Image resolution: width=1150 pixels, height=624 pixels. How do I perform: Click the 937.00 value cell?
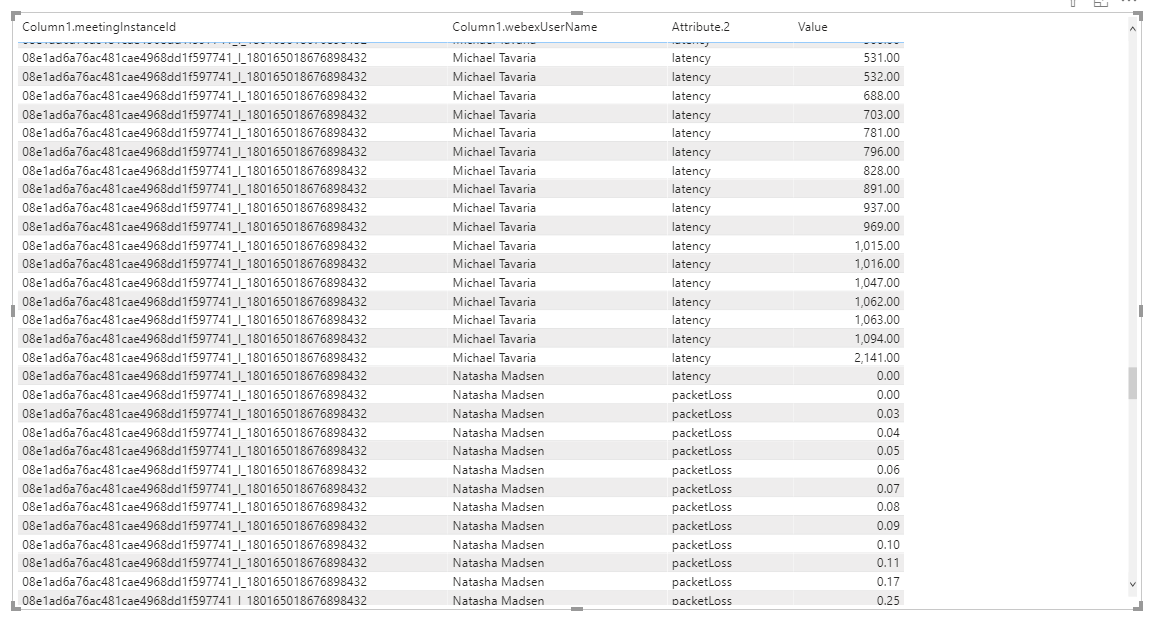coord(881,208)
